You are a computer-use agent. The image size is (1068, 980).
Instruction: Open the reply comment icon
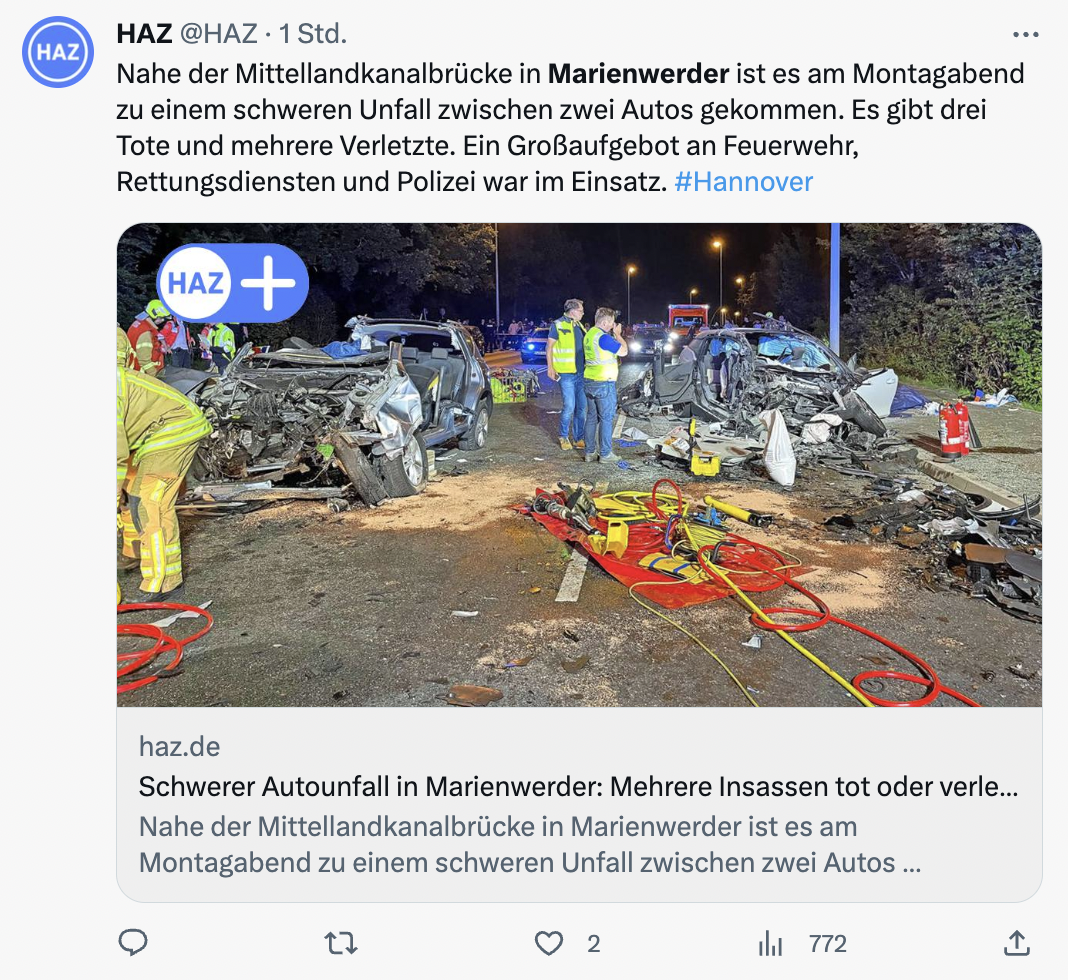133,943
